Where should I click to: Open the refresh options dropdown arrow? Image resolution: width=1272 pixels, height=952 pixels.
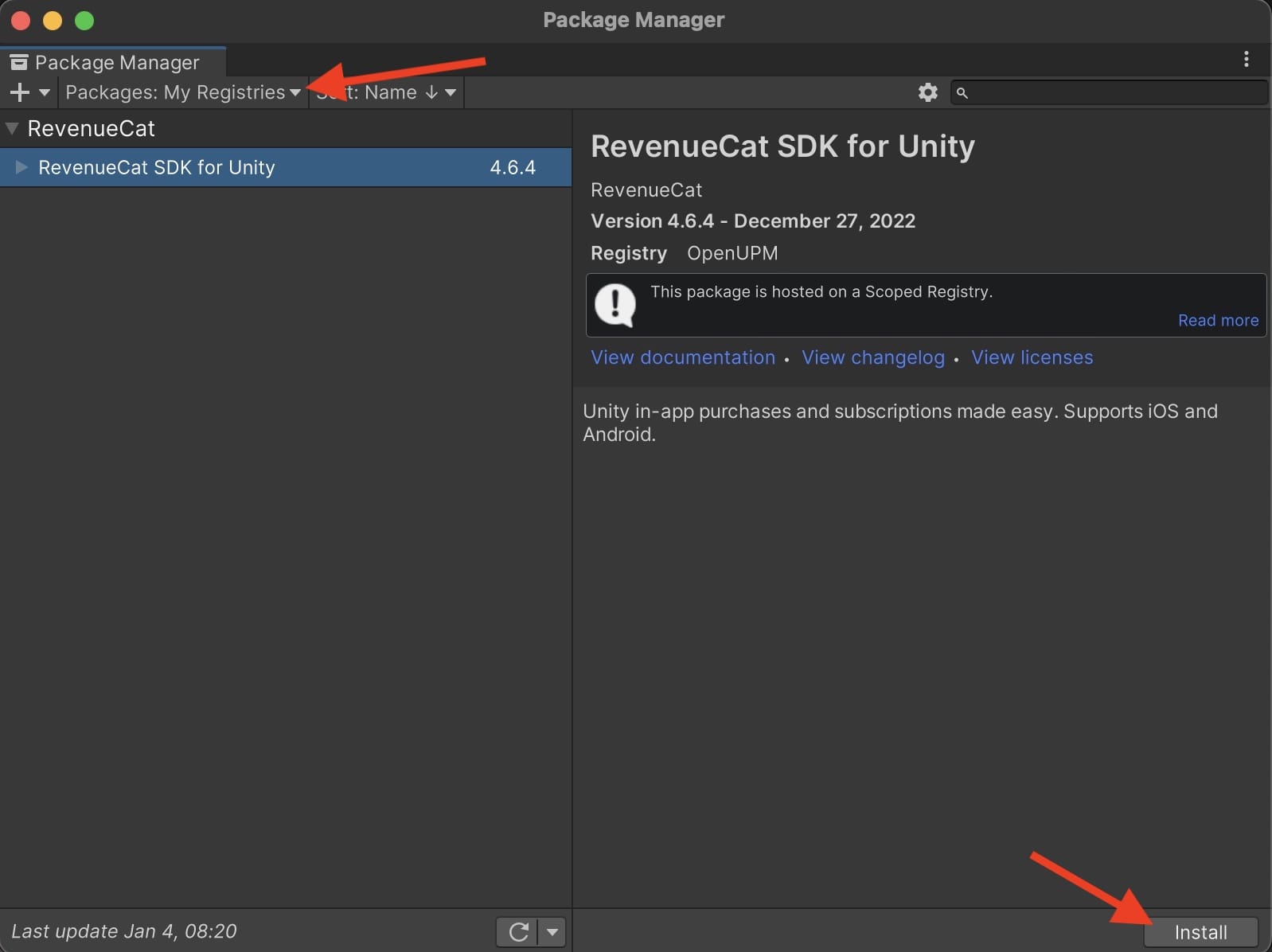[552, 931]
